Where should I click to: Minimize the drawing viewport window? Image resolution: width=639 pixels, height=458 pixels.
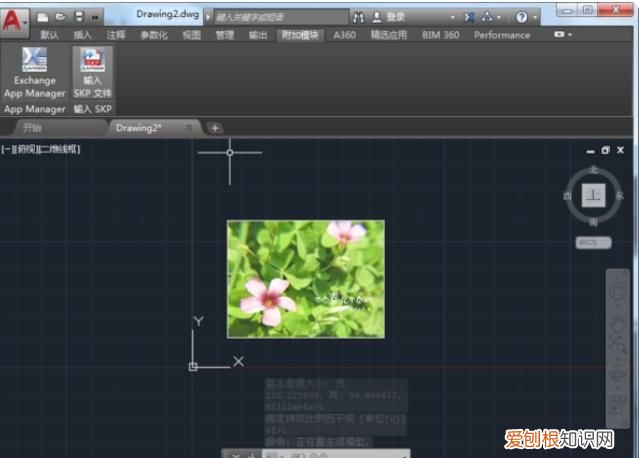591,151
